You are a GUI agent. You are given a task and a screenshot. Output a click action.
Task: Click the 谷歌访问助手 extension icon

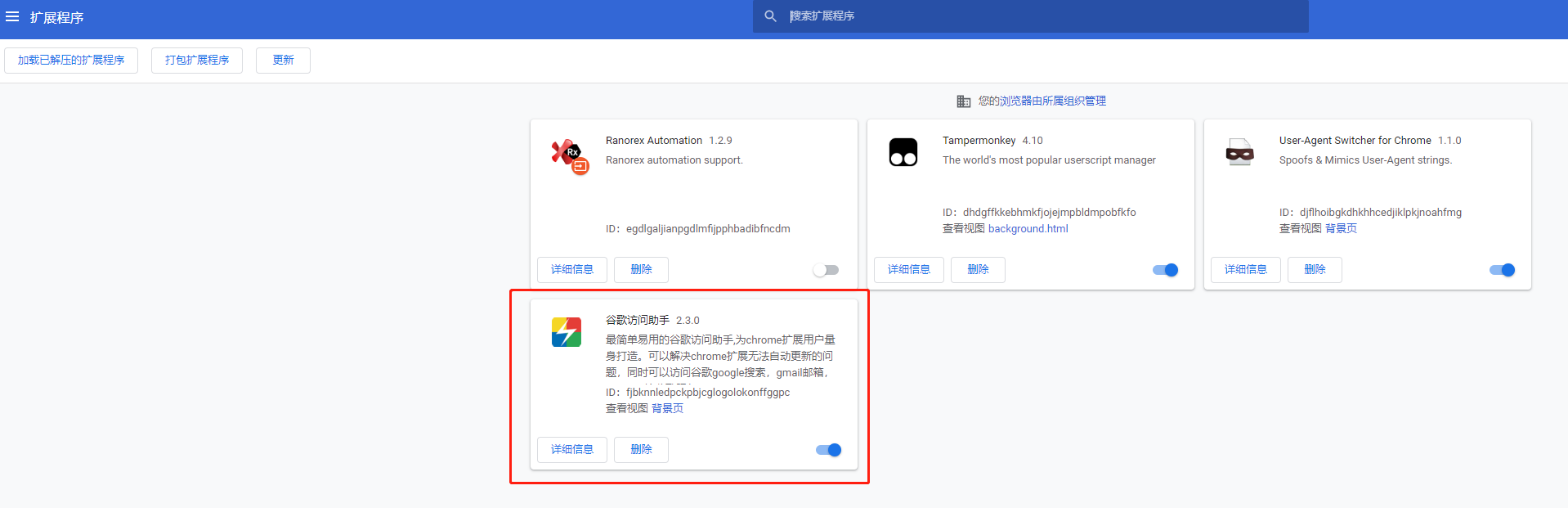click(x=567, y=332)
